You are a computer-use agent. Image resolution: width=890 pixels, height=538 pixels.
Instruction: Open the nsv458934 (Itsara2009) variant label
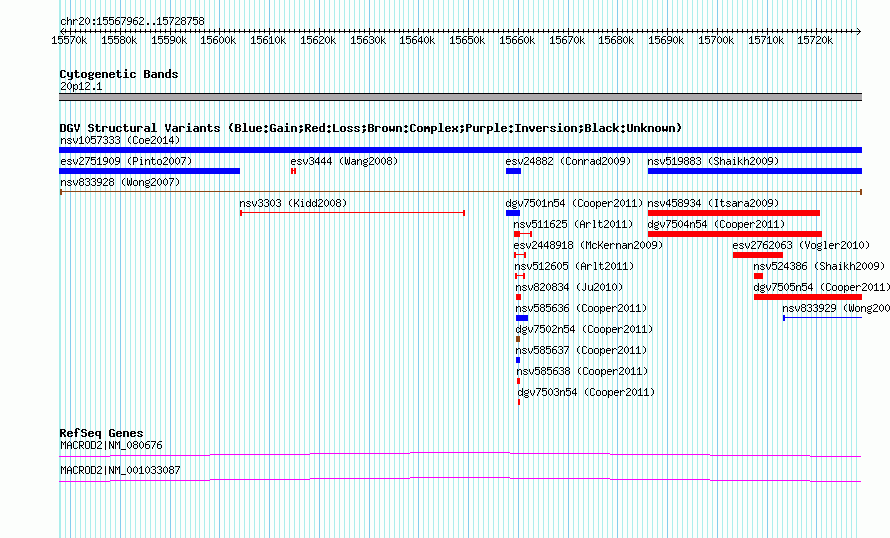(x=713, y=203)
